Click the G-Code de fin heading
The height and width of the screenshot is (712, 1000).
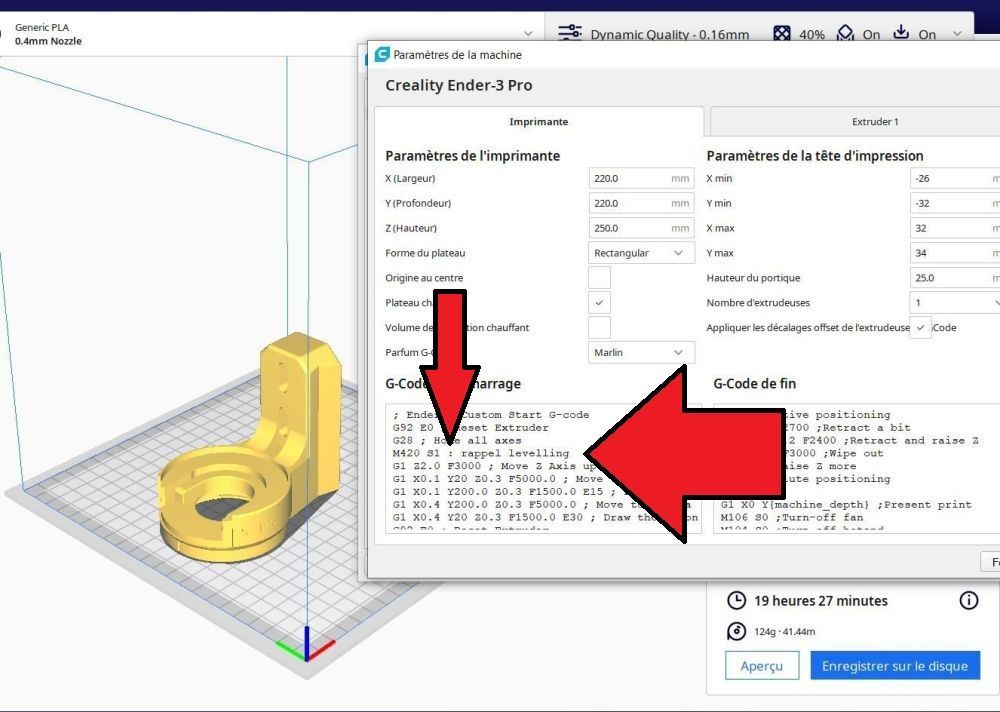tap(754, 383)
